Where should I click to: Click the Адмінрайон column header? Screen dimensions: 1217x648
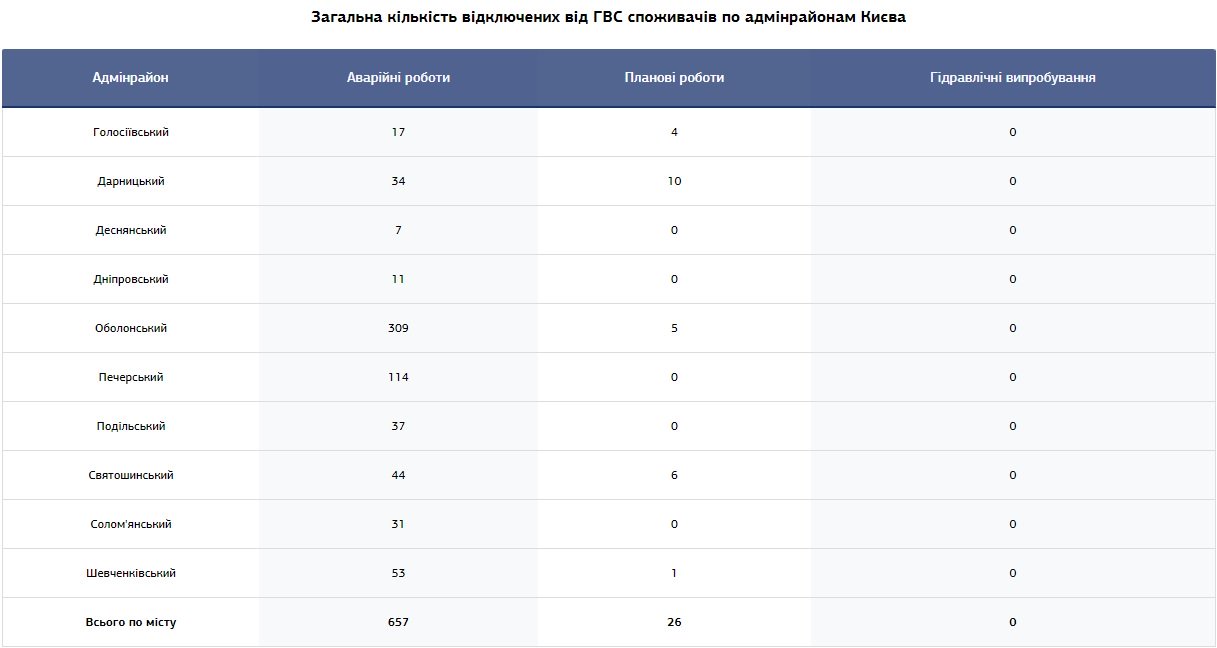click(x=130, y=78)
